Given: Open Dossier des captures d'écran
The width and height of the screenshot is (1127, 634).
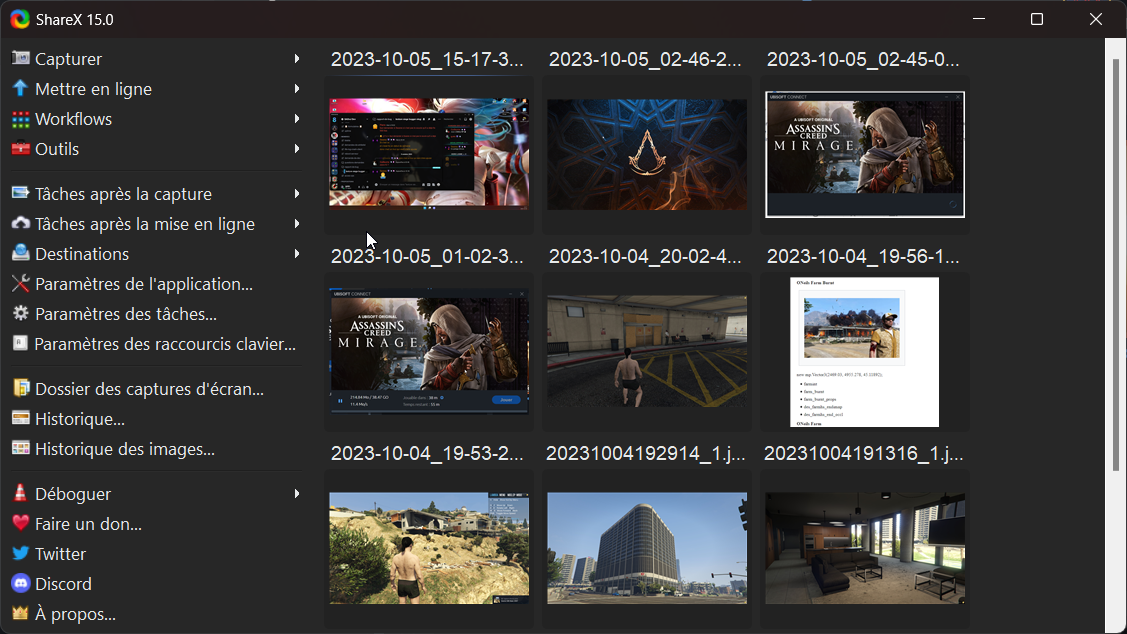Looking at the screenshot, I should tap(149, 389).
